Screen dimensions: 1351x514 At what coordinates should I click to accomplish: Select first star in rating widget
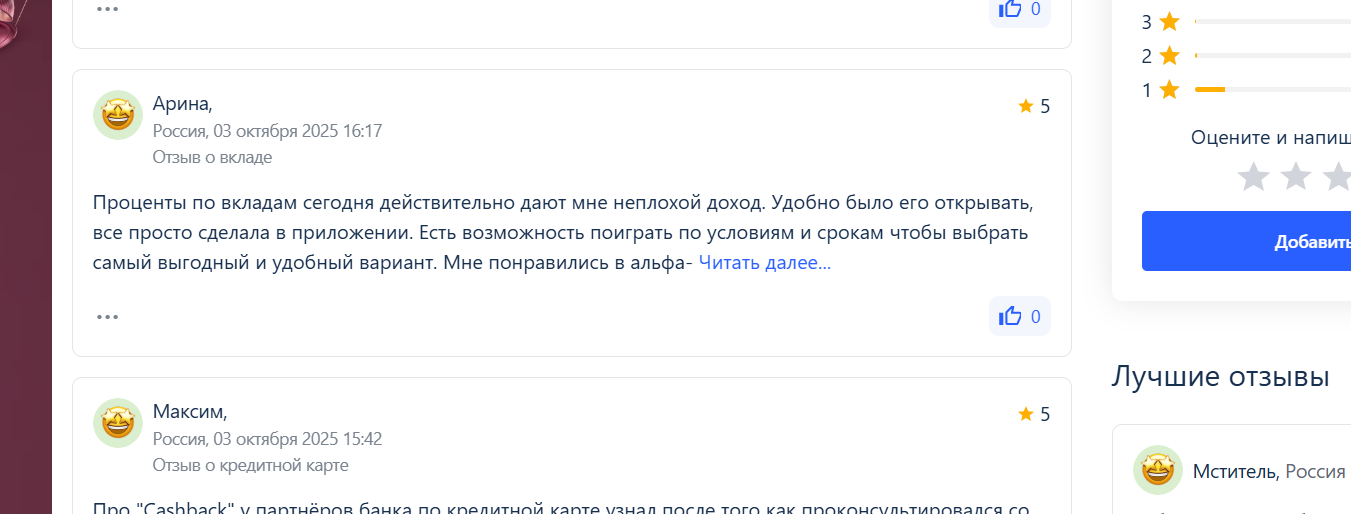click(x=1253, y=177)
